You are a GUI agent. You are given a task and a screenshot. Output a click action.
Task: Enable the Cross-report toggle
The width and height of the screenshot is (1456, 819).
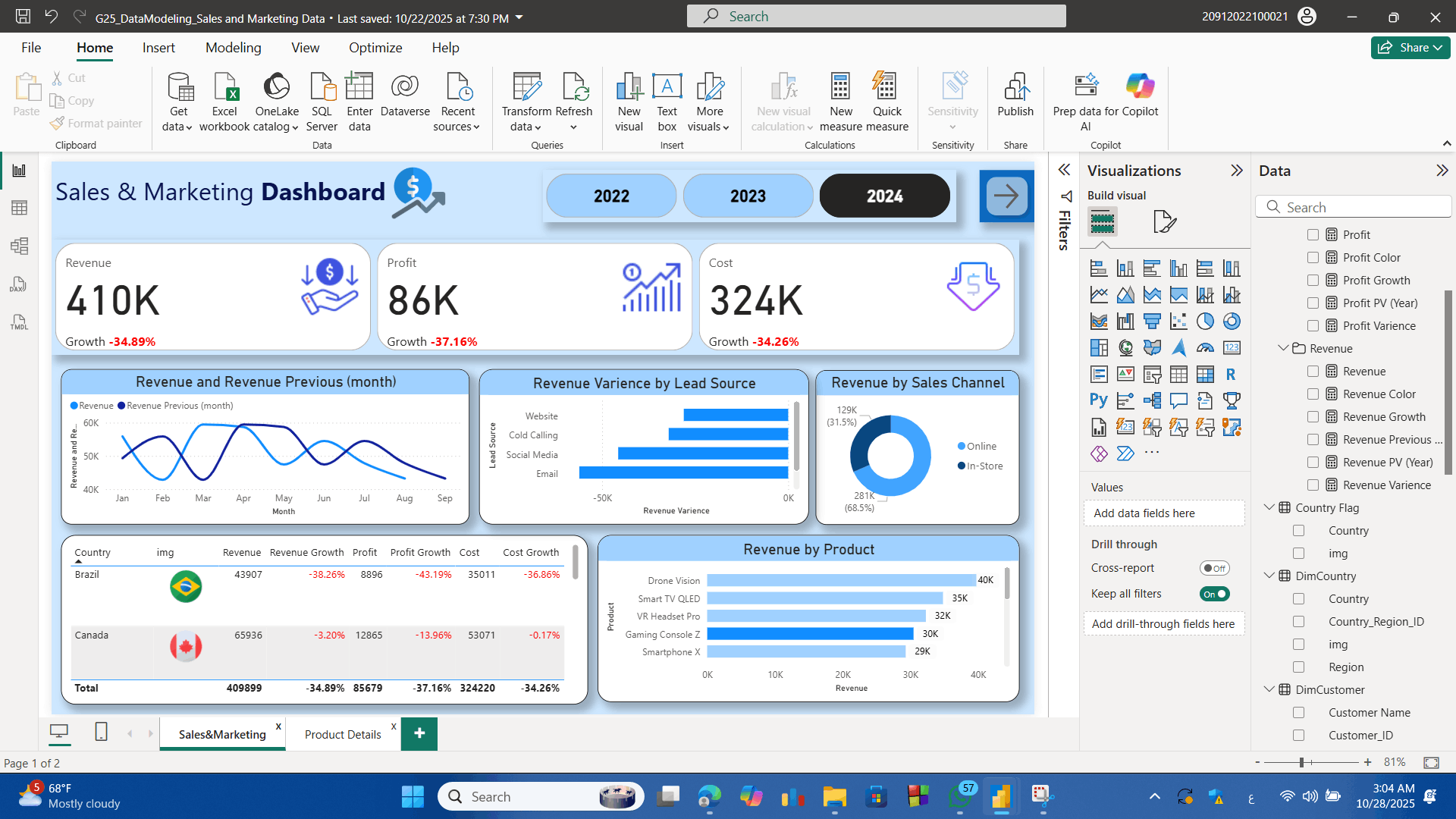tap(1213, 567)
